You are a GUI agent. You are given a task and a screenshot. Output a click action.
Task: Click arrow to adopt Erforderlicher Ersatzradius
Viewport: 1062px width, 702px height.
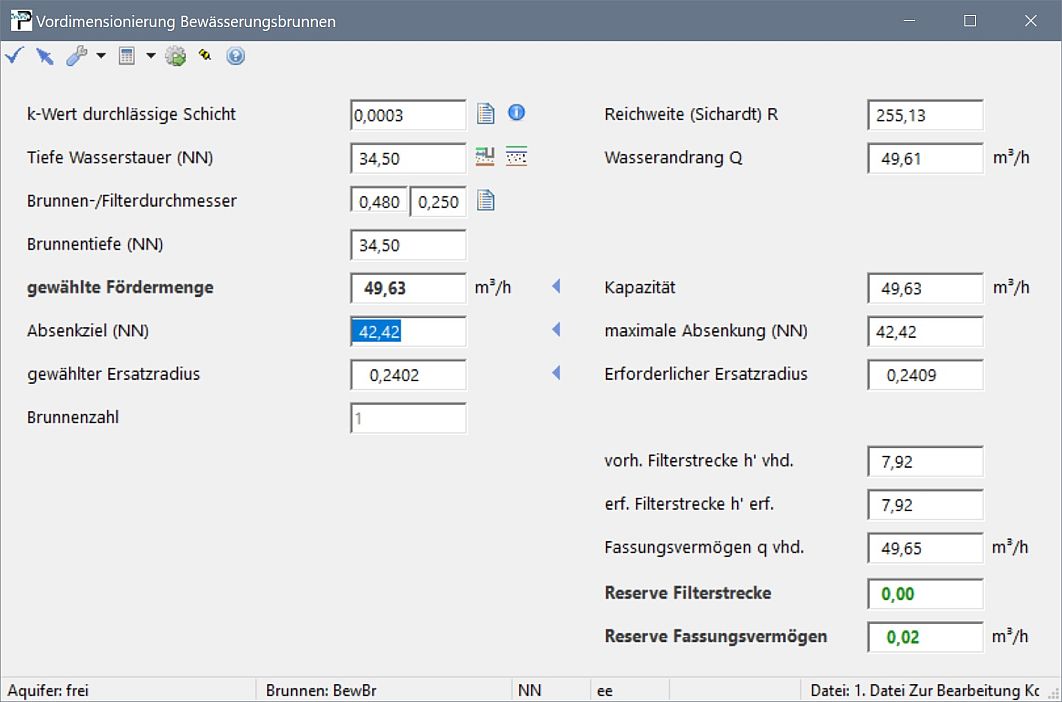556,373
